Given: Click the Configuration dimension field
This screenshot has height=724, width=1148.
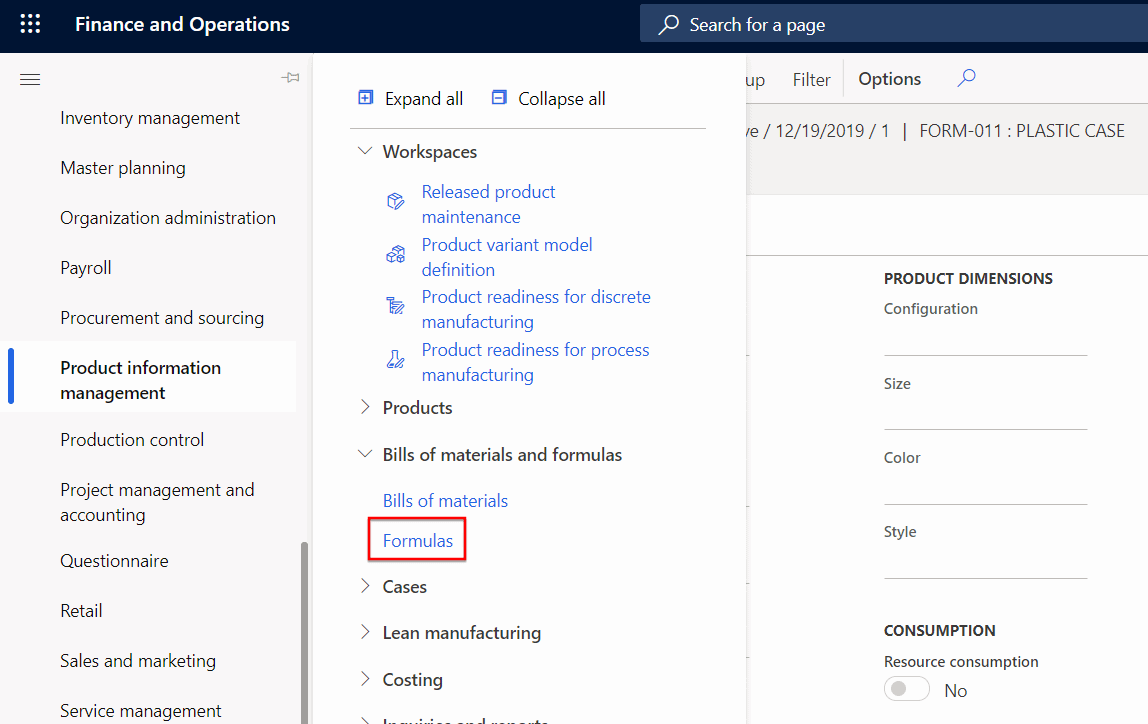Looking at the screenshot, I should click(x=985, y=340).
